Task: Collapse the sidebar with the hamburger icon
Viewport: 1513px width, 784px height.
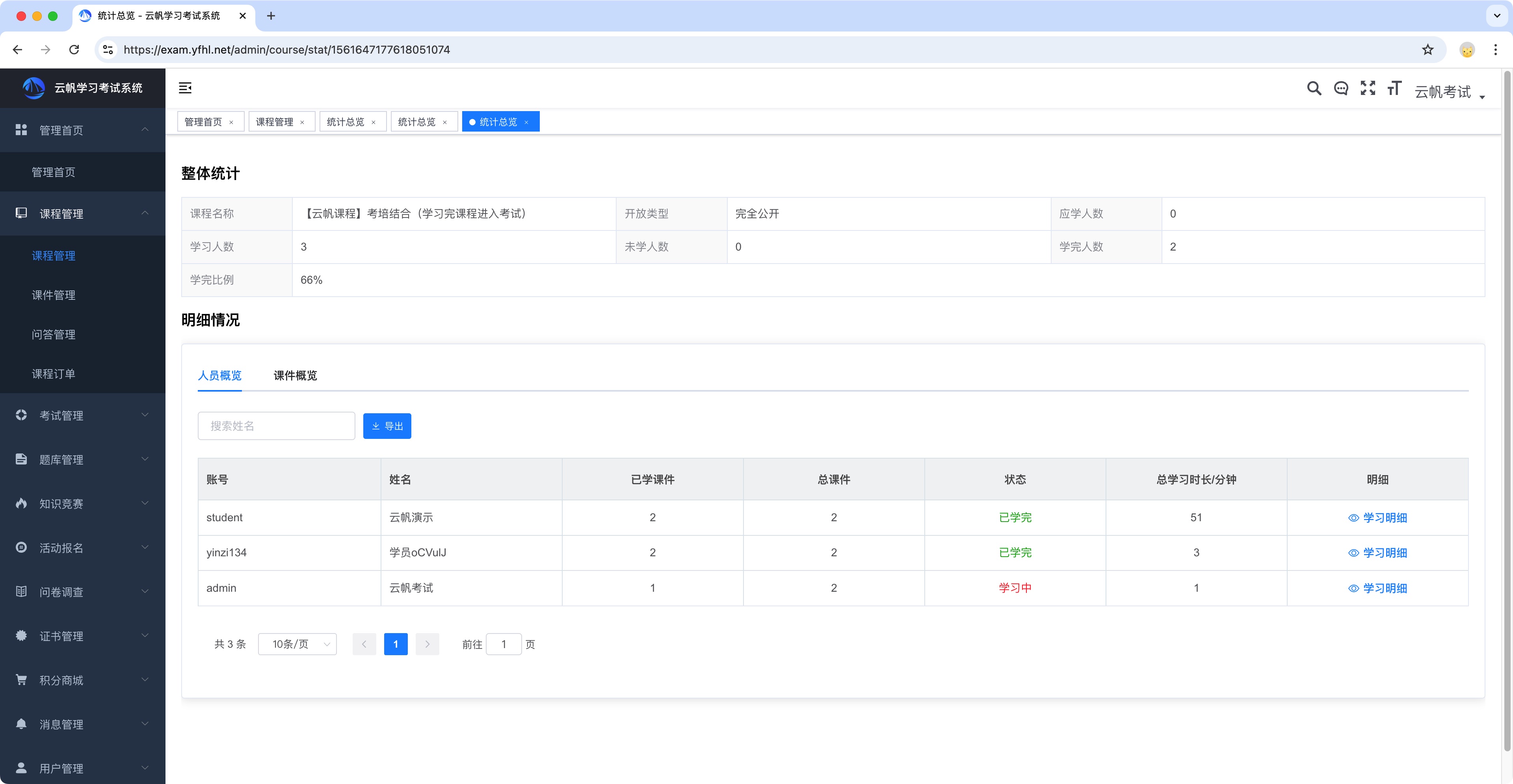Action: point(185,88)
